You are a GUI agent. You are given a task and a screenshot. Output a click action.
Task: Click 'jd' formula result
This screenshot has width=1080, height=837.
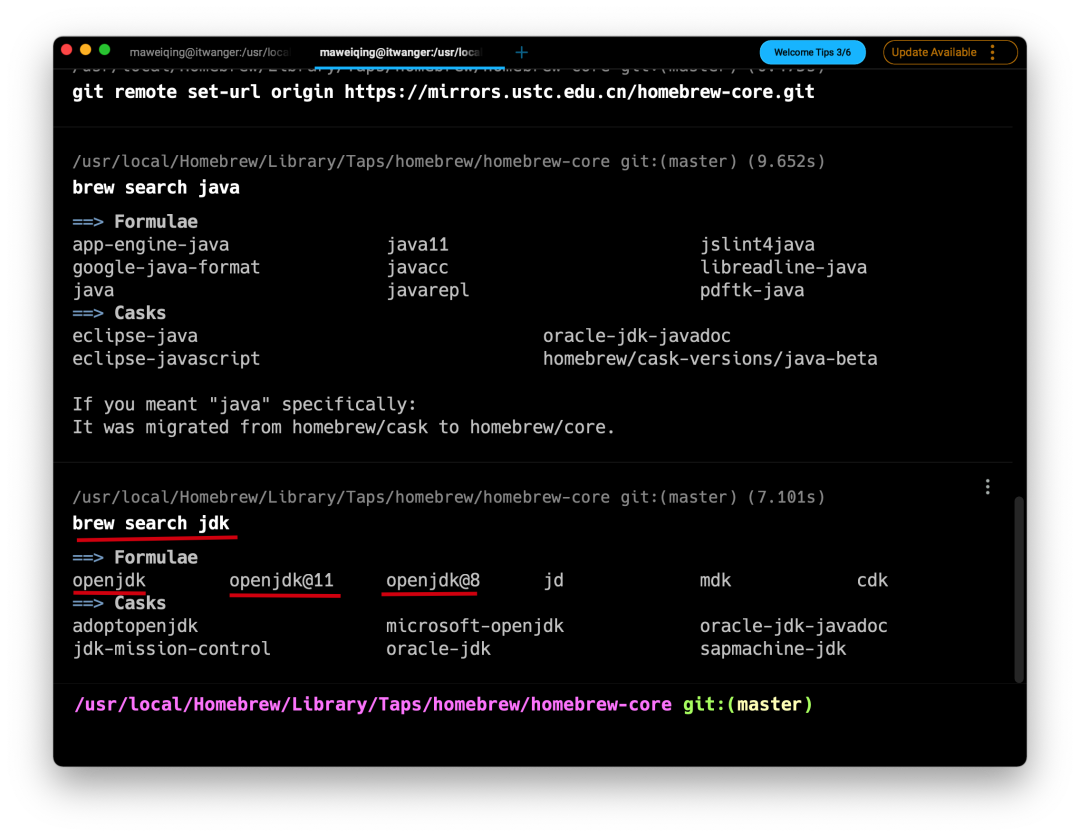point(553,580)
